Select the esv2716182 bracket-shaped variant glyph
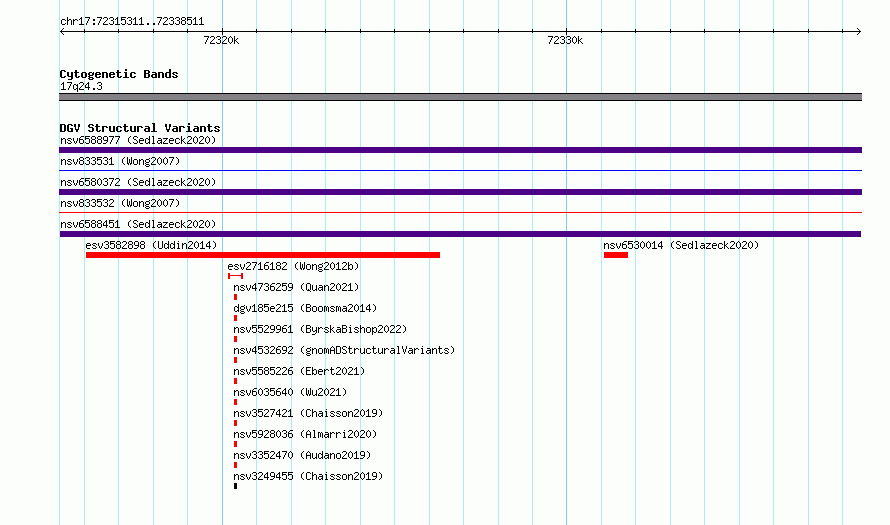This screenshot has height=525, width=890. (x=236, y=276)
